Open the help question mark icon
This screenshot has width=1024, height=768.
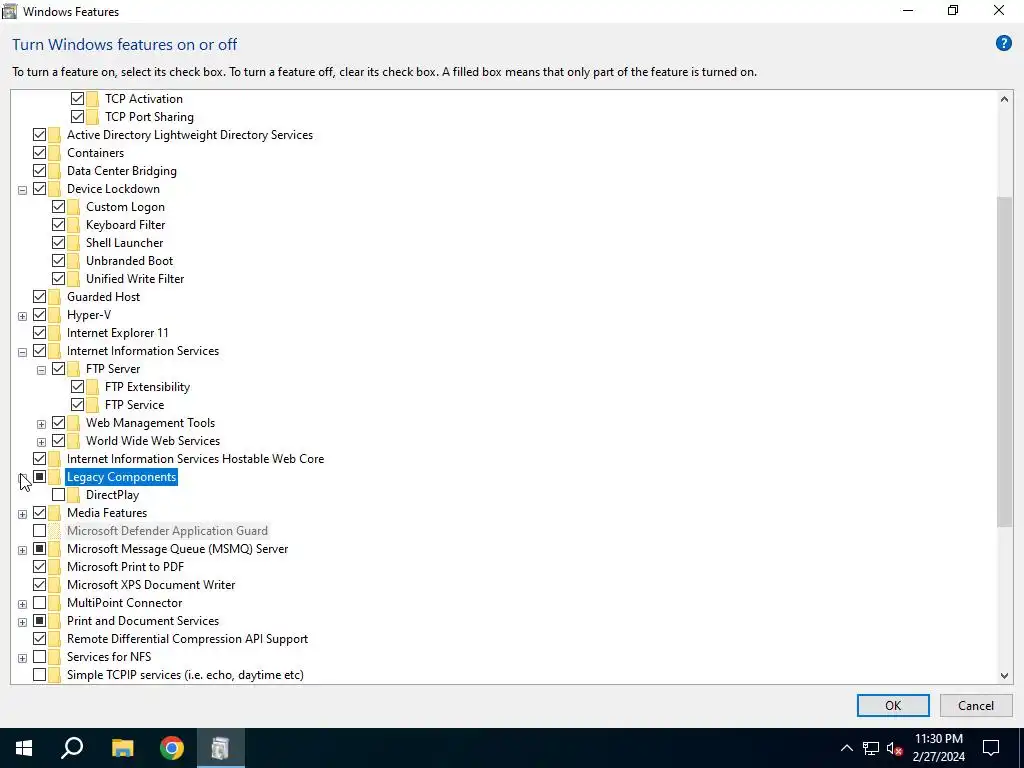pyautogui.click(x=1003, y=44)
